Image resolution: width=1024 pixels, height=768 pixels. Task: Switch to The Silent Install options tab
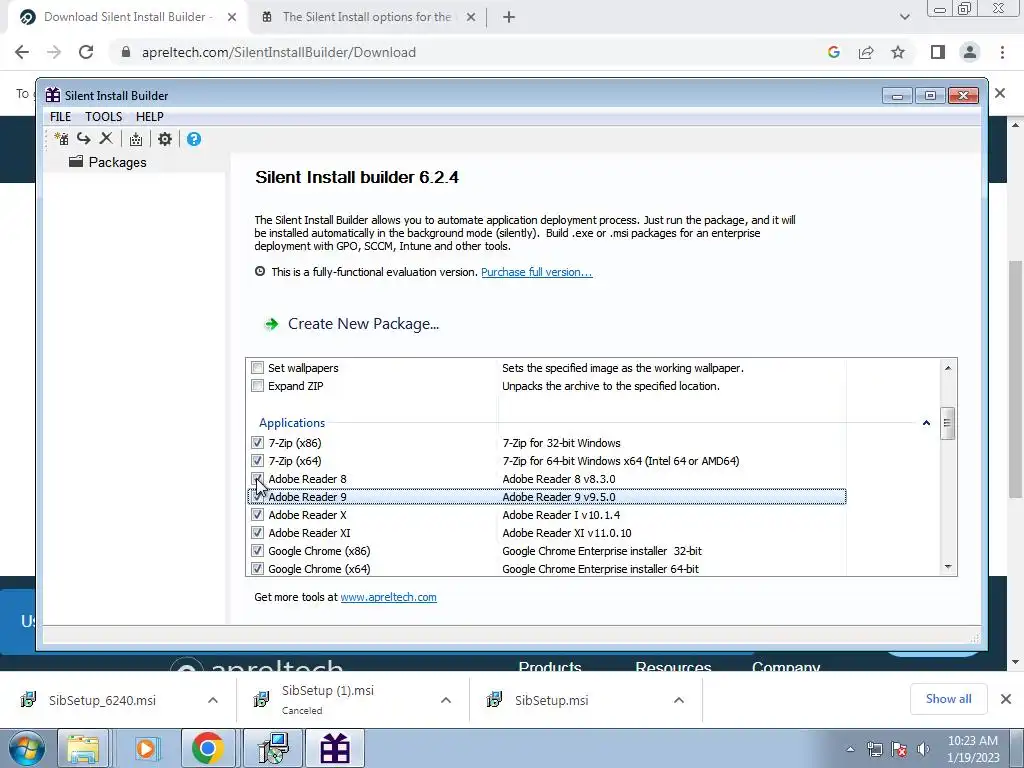(366, 17)
